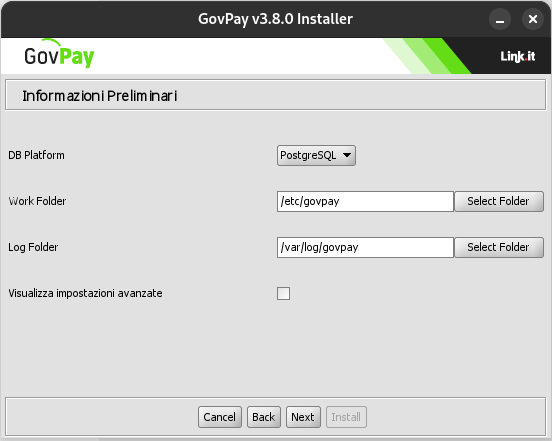
Task: Click the arrow on the DB Platform combo box
Action: [x=347, y=155]
